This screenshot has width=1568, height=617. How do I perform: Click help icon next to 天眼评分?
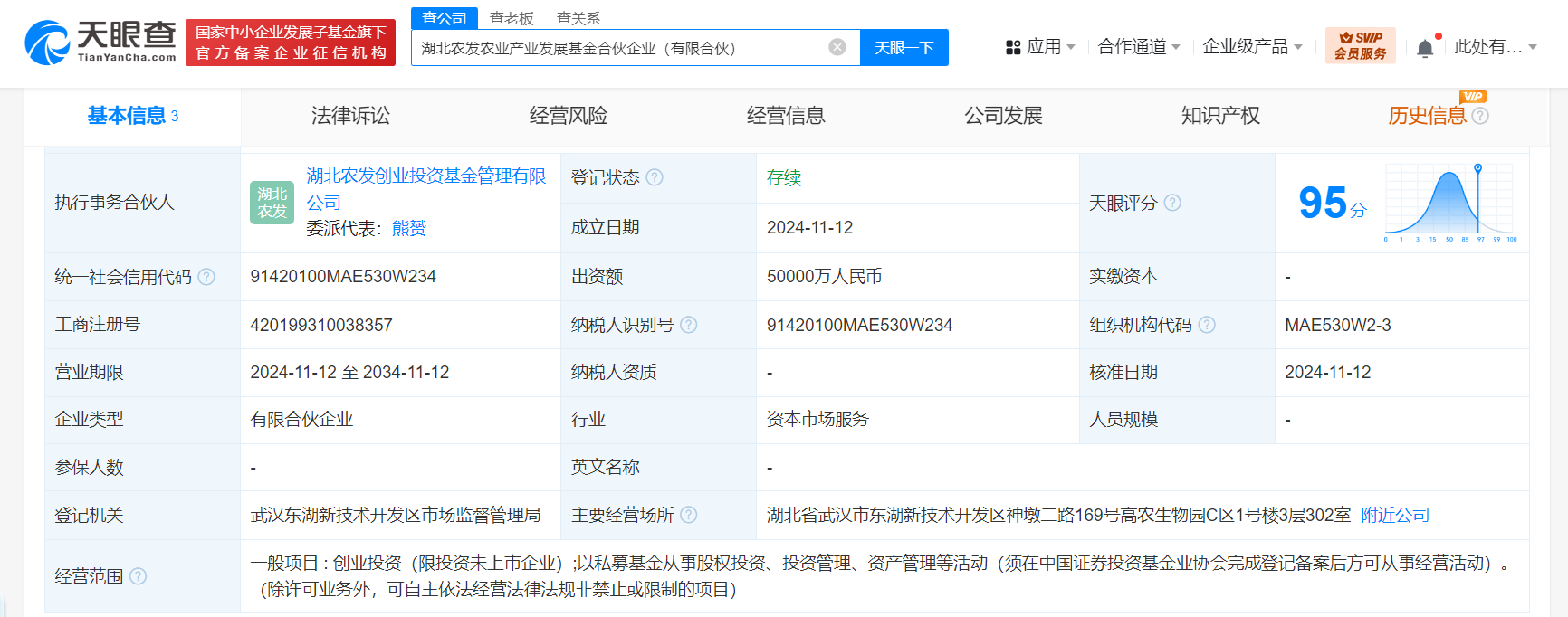pyautogui.click(x=1172, y=203)
